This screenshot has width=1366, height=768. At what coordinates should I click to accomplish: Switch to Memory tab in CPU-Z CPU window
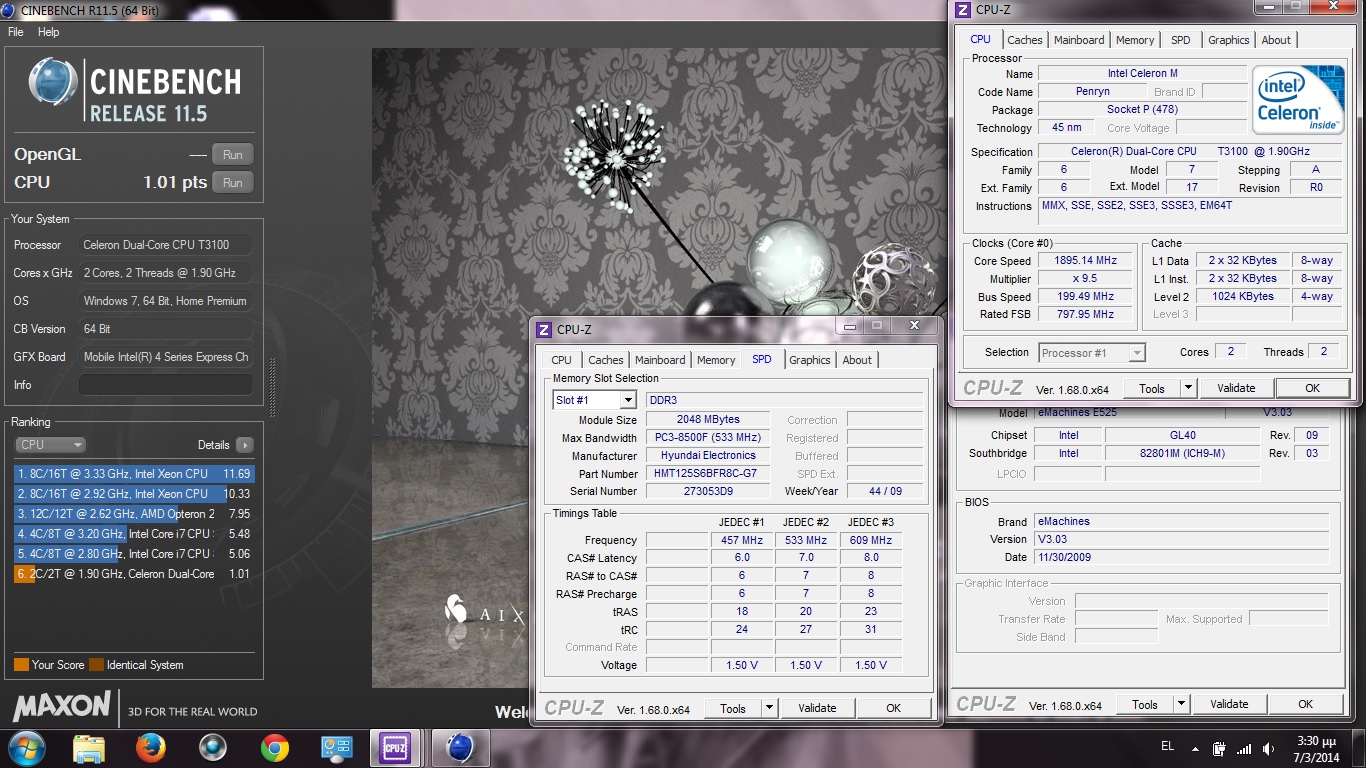[x=1135, y=40]
